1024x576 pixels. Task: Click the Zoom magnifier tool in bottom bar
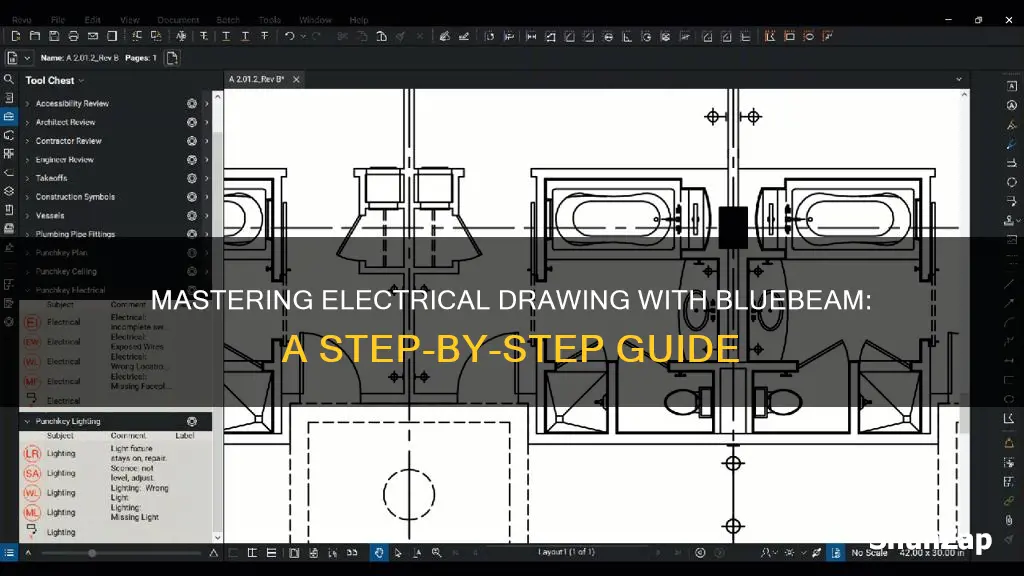pyautogui.click(x=436, y=553)
